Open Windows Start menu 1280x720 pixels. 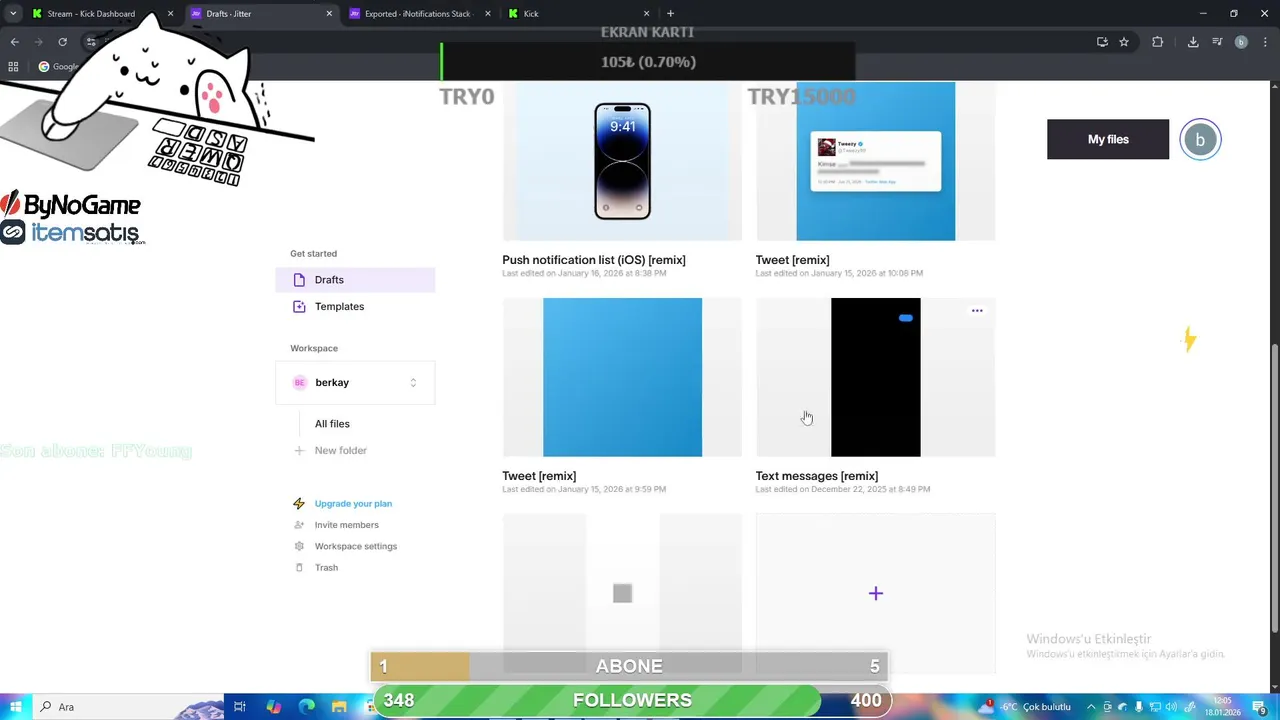[x=16, y=707]
